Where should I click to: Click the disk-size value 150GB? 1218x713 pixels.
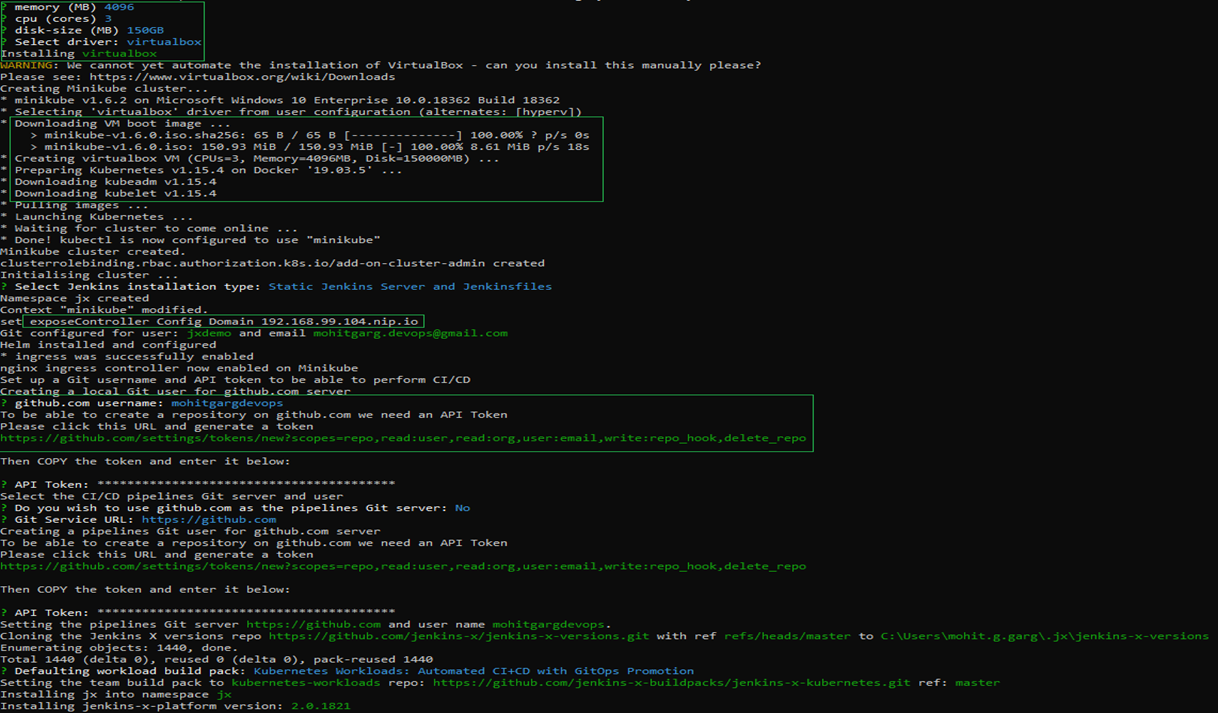[x=145, y=30]
